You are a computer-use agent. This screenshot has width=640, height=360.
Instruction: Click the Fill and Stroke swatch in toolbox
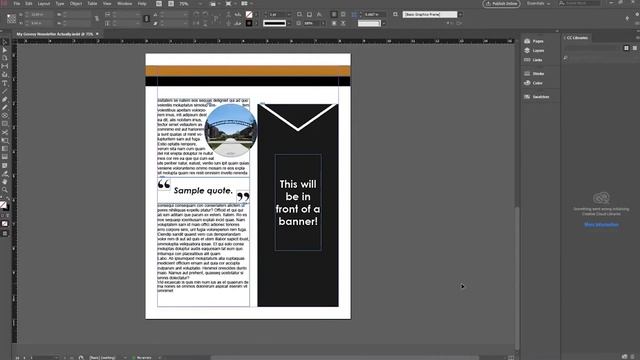tap(4, 205)
